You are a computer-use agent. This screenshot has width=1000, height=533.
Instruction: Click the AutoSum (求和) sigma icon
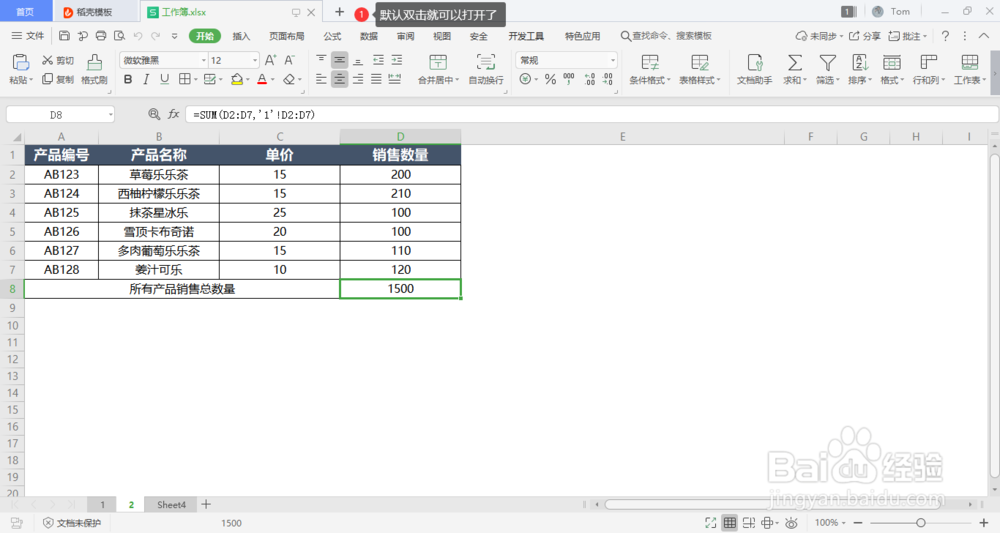click(x=795, y=62)
